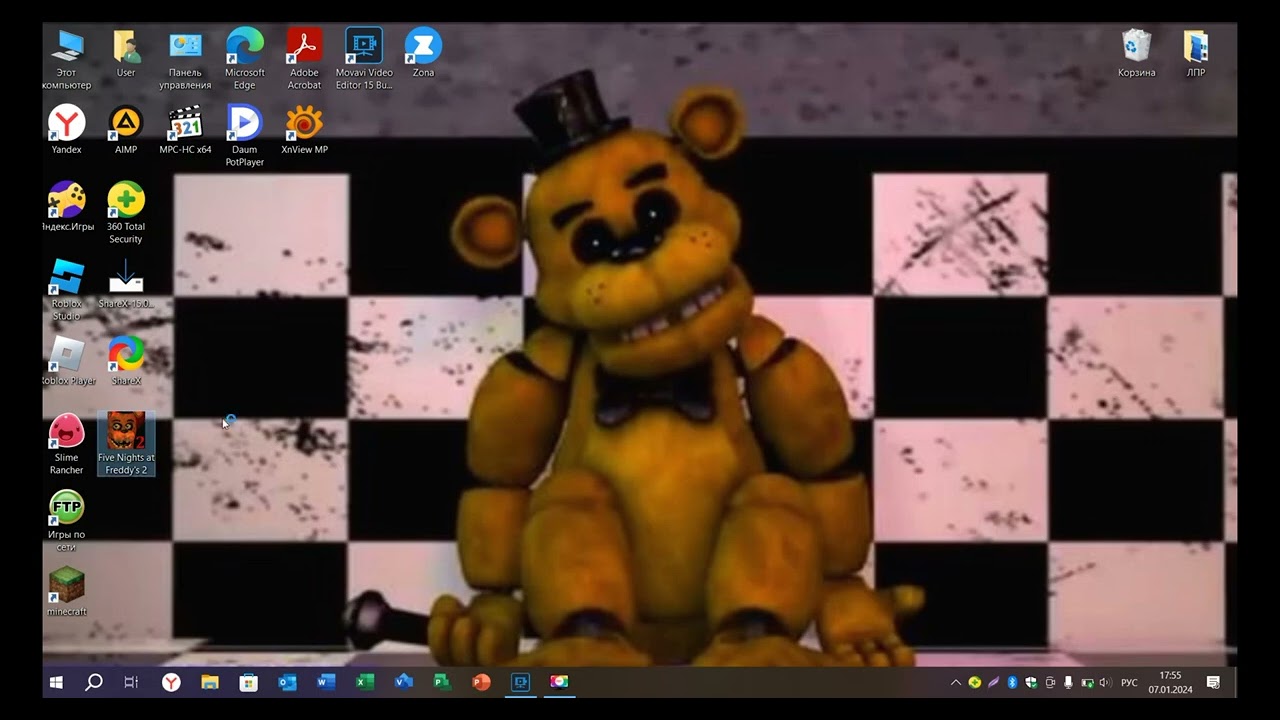Launch Publisher from the taskbar

tap(442, 682)
